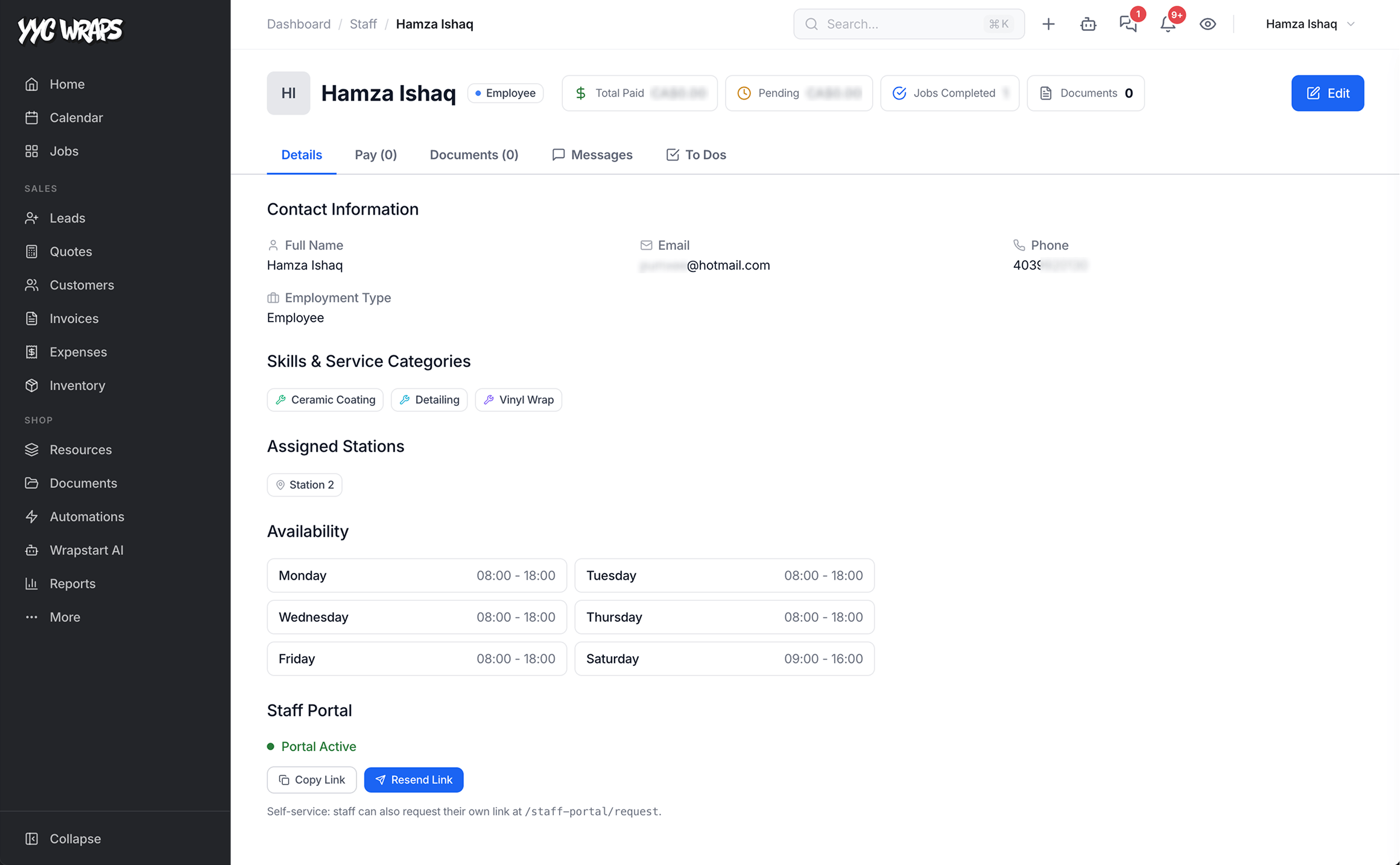Focus the Search field
The height and width of the screenshot is (865, 1400).
(908, 24)
